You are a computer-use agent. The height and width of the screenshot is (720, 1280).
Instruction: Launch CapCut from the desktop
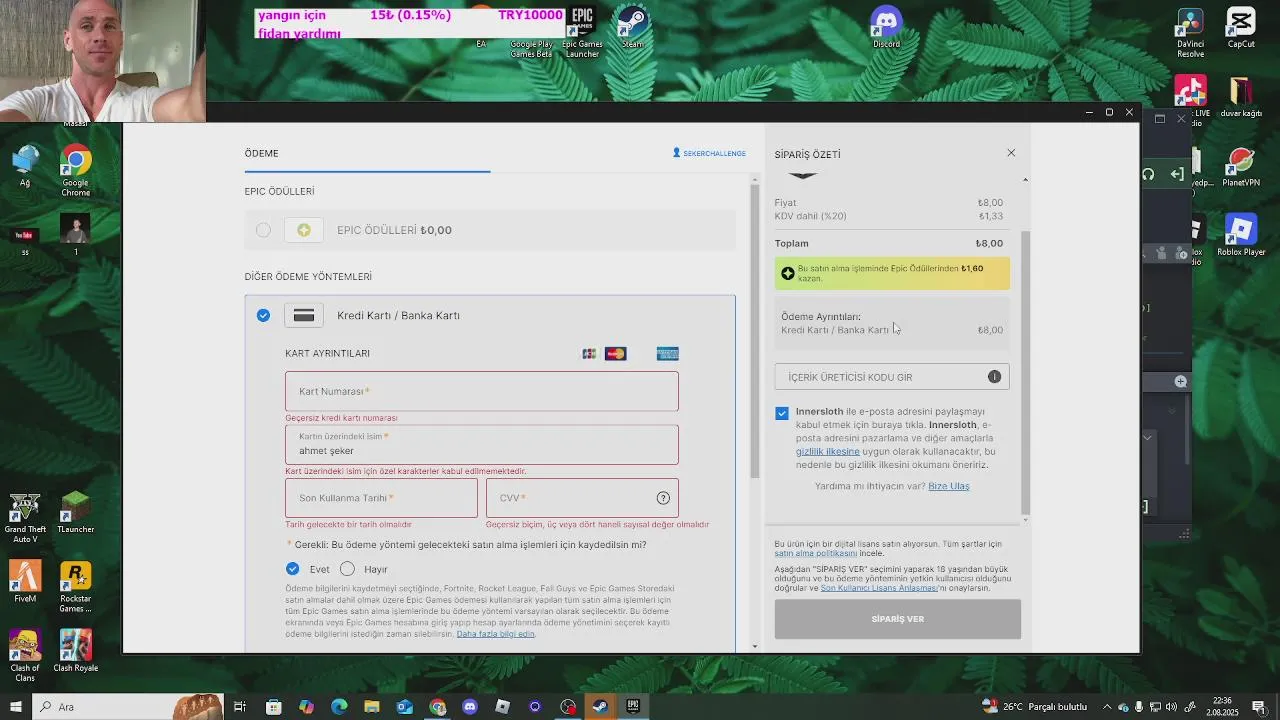tap(1241, 27)
